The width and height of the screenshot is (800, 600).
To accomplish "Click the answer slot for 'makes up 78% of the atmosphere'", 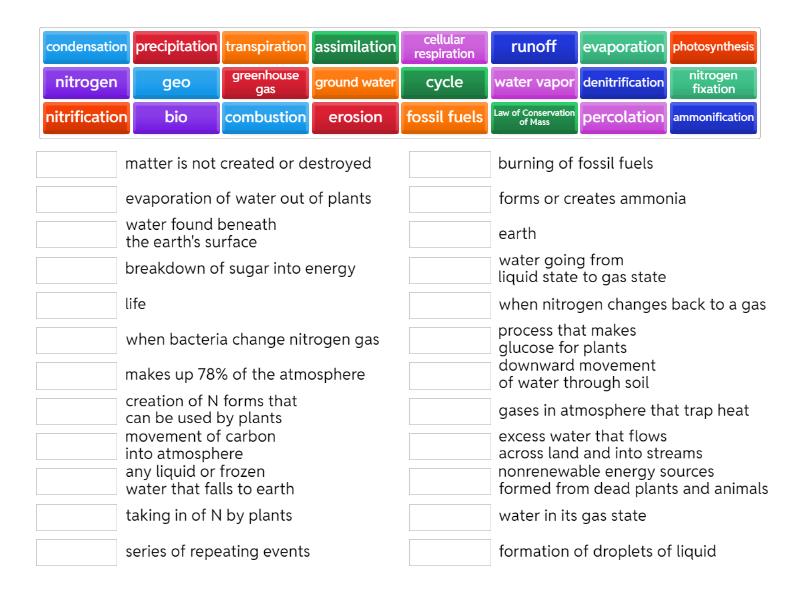I will pyautogui.click(x=74, y=375).
